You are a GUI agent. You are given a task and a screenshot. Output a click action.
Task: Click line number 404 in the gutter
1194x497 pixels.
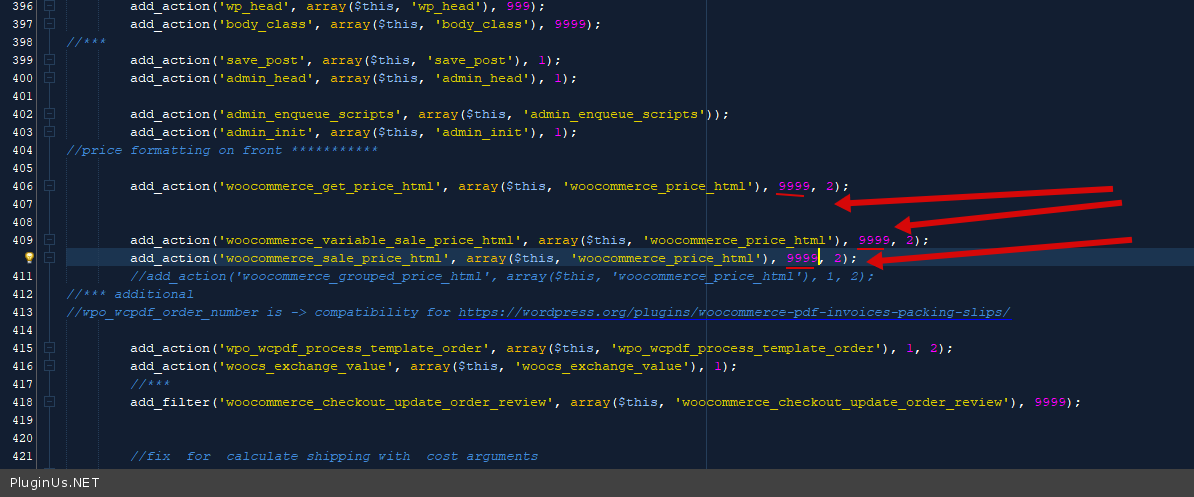19,150
